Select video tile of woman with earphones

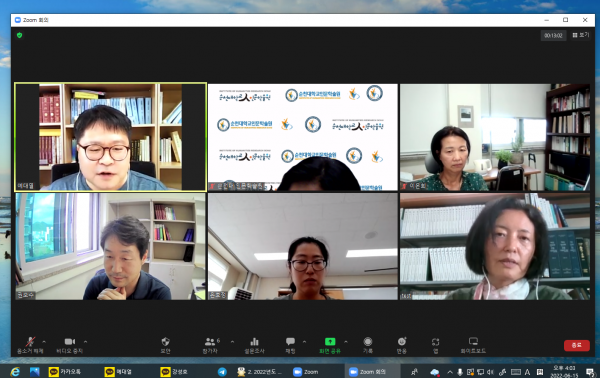pos(495,246)
